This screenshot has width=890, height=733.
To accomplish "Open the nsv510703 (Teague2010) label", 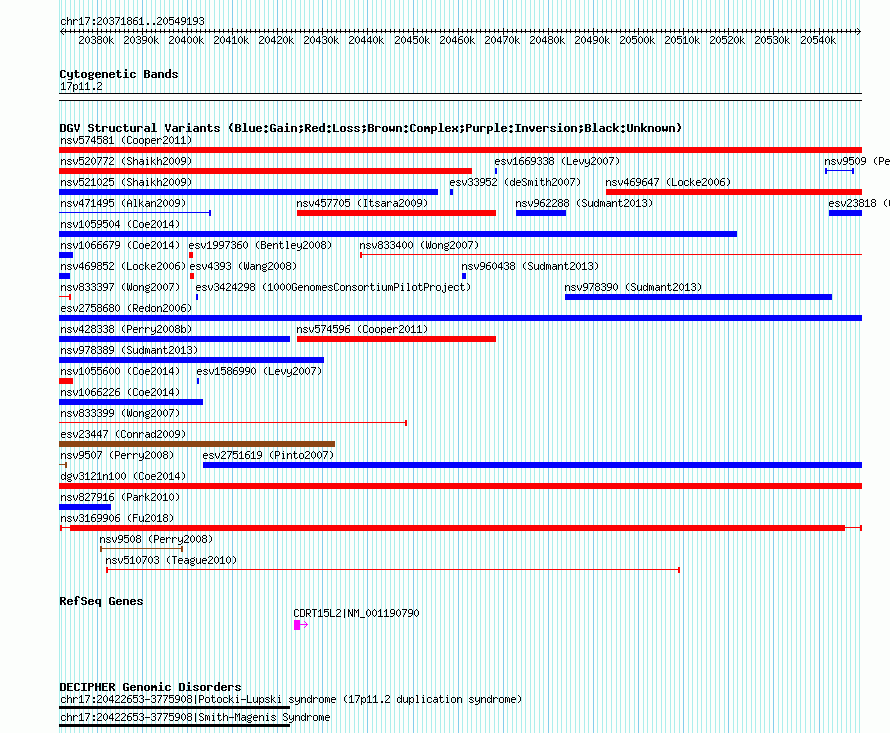I will pos(171,560).
